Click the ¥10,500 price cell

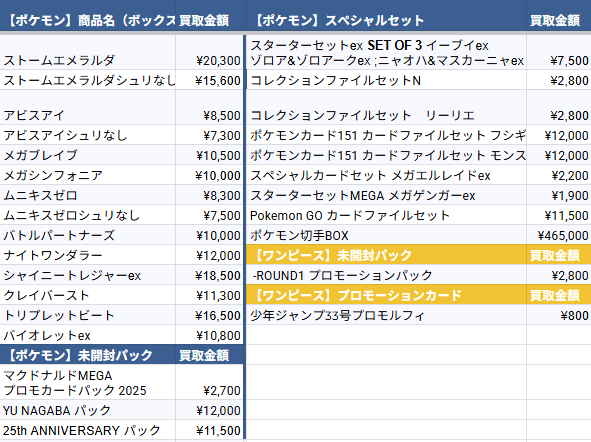pyautogui.click(x=210, y=155)
